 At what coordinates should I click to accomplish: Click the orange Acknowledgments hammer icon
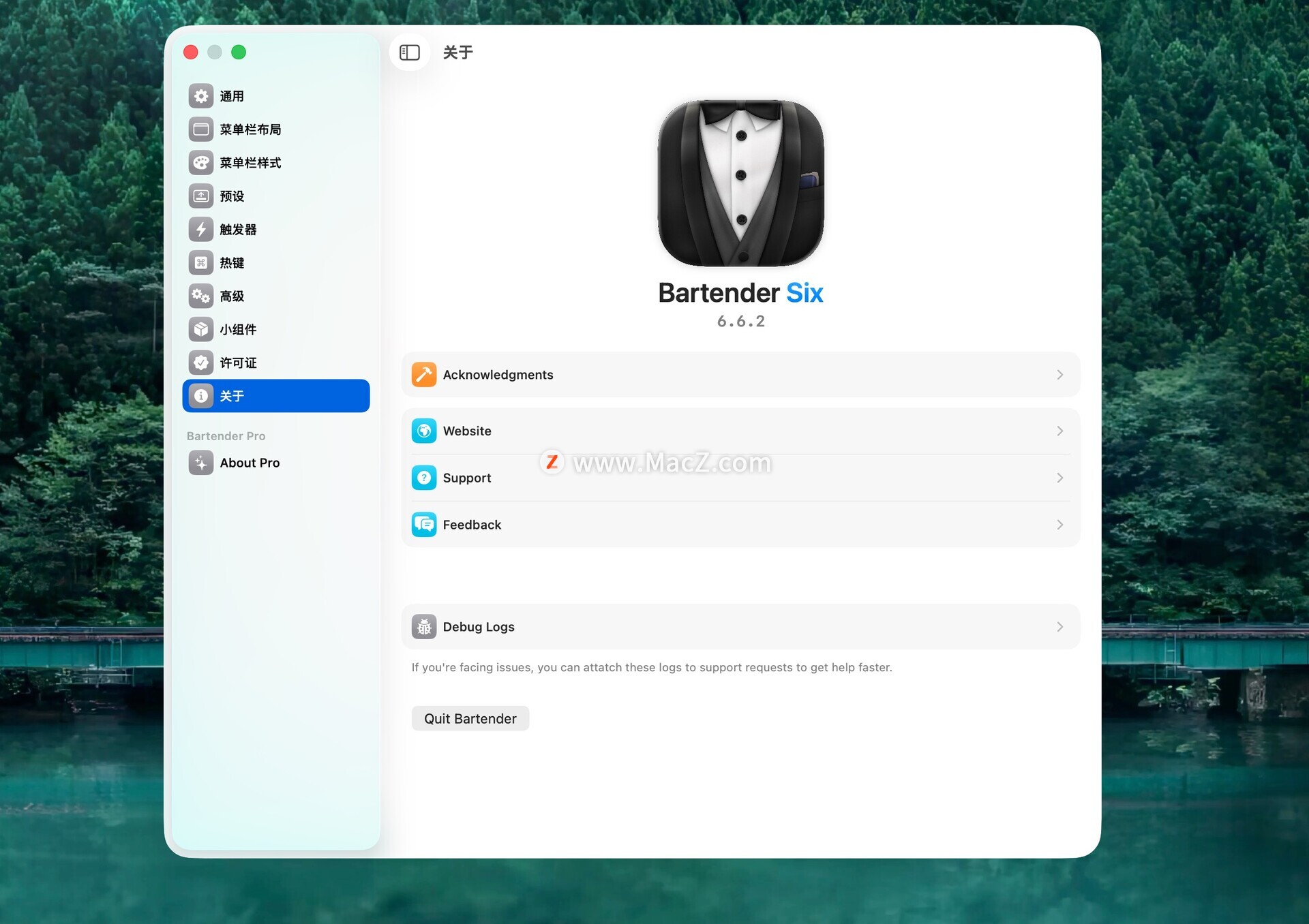424,375
